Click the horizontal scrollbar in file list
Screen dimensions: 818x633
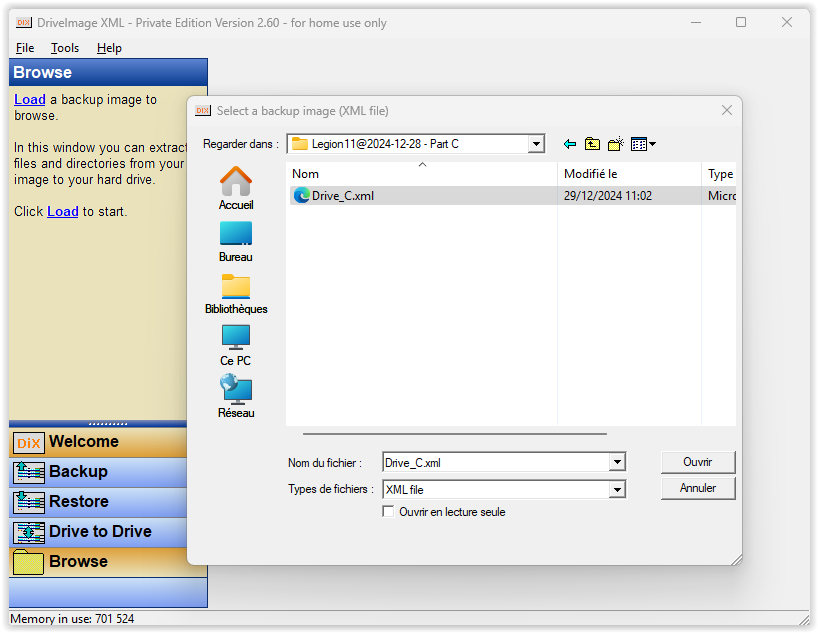[x=455, y=434]
